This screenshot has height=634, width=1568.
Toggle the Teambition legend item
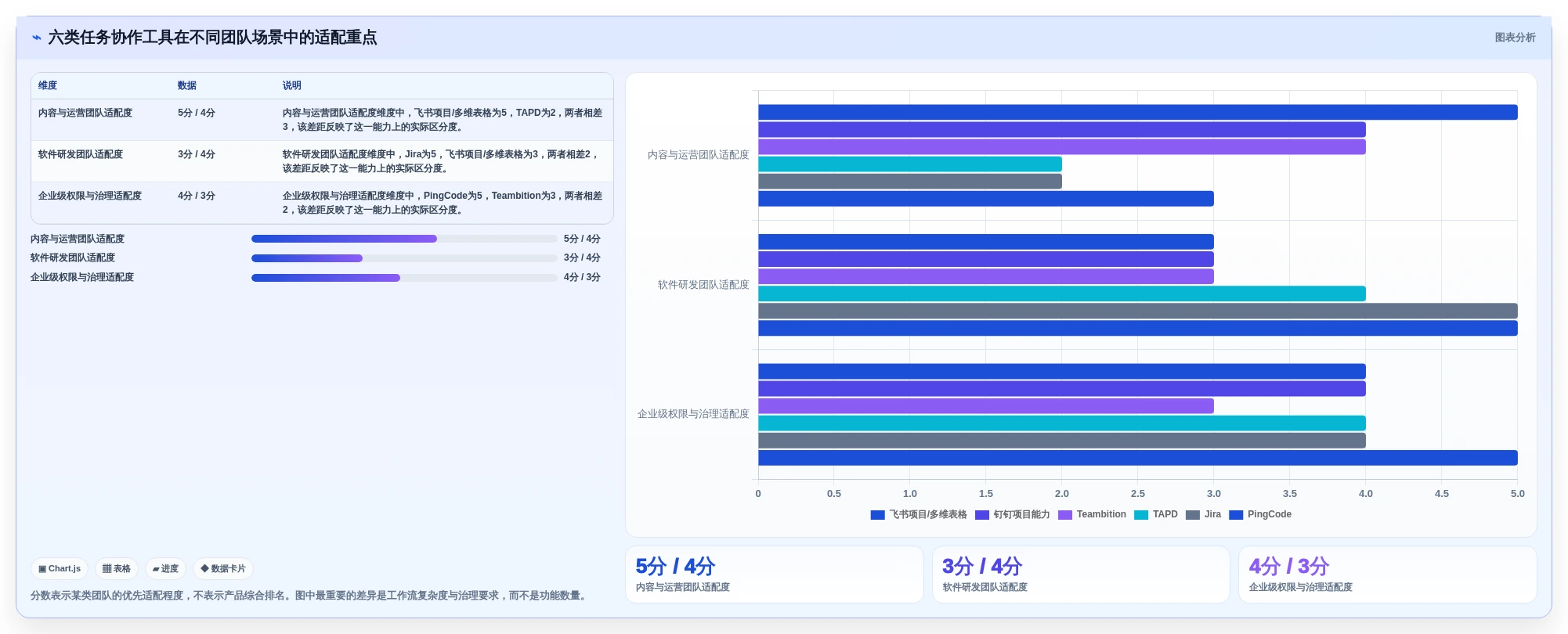coord(1092,514)
